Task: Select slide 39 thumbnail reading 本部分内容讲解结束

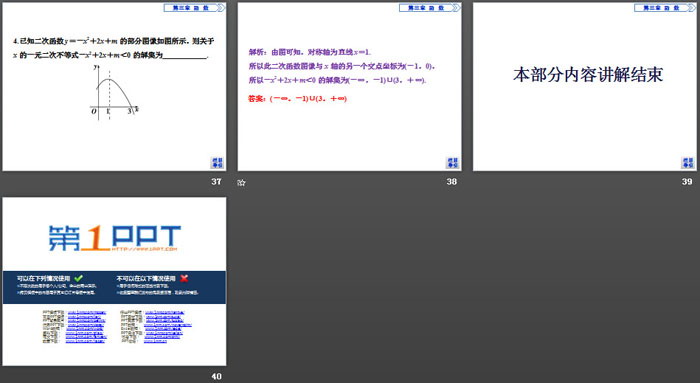Action: pyautogui.click(x=585, y=87)
